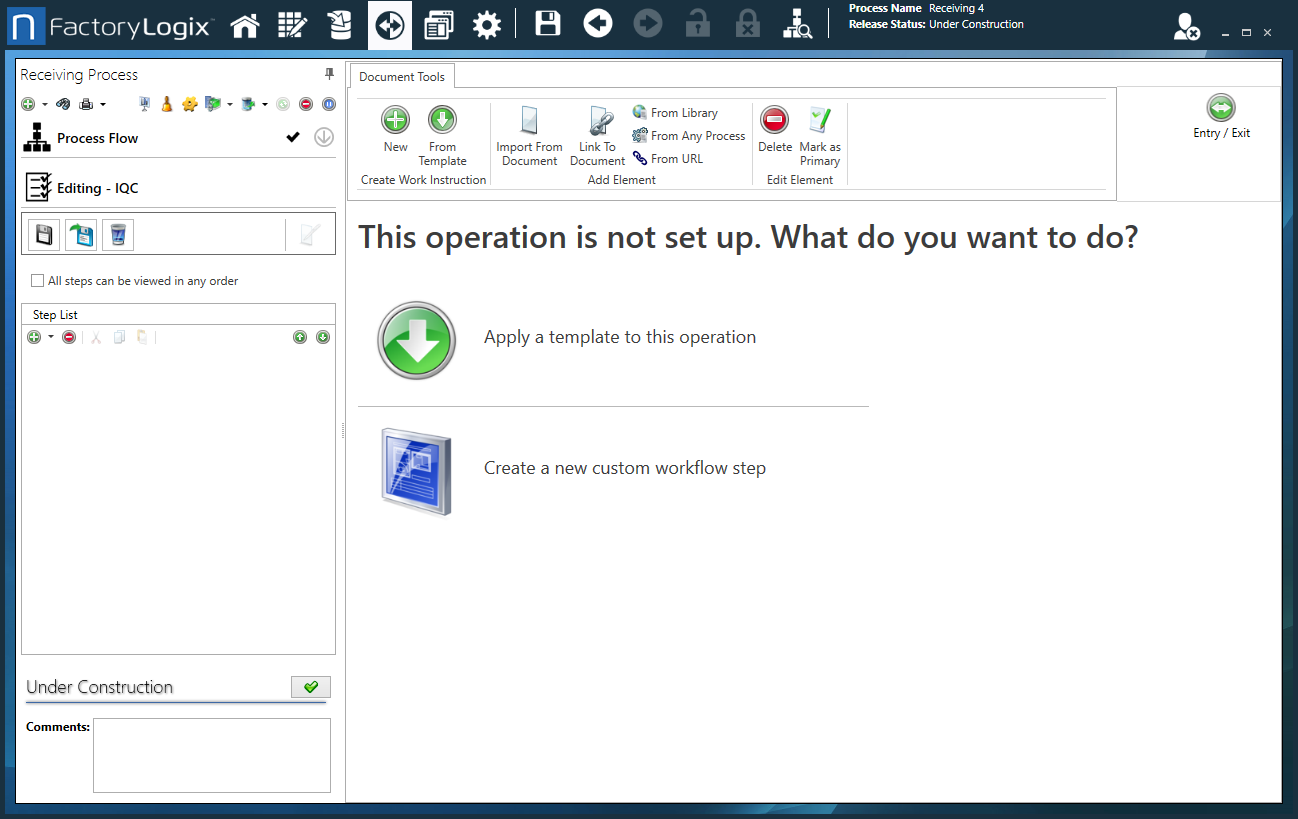The height and width of the screenshot is (819, 1298).
Task: Click the Process Flow icon in Receiving Process
Action: click(36, 137)
